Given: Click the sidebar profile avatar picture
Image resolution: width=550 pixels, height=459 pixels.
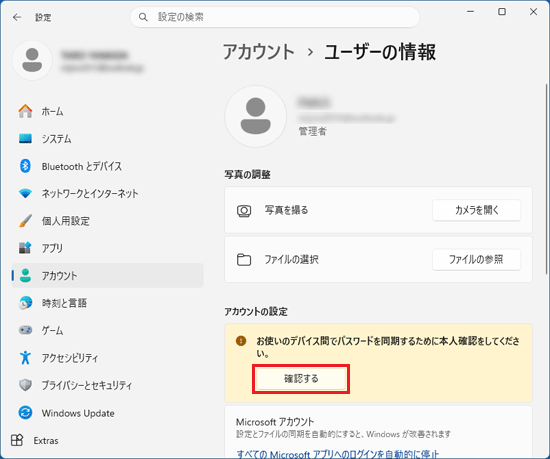Looking at the screenshot, I should coord(32,60).
